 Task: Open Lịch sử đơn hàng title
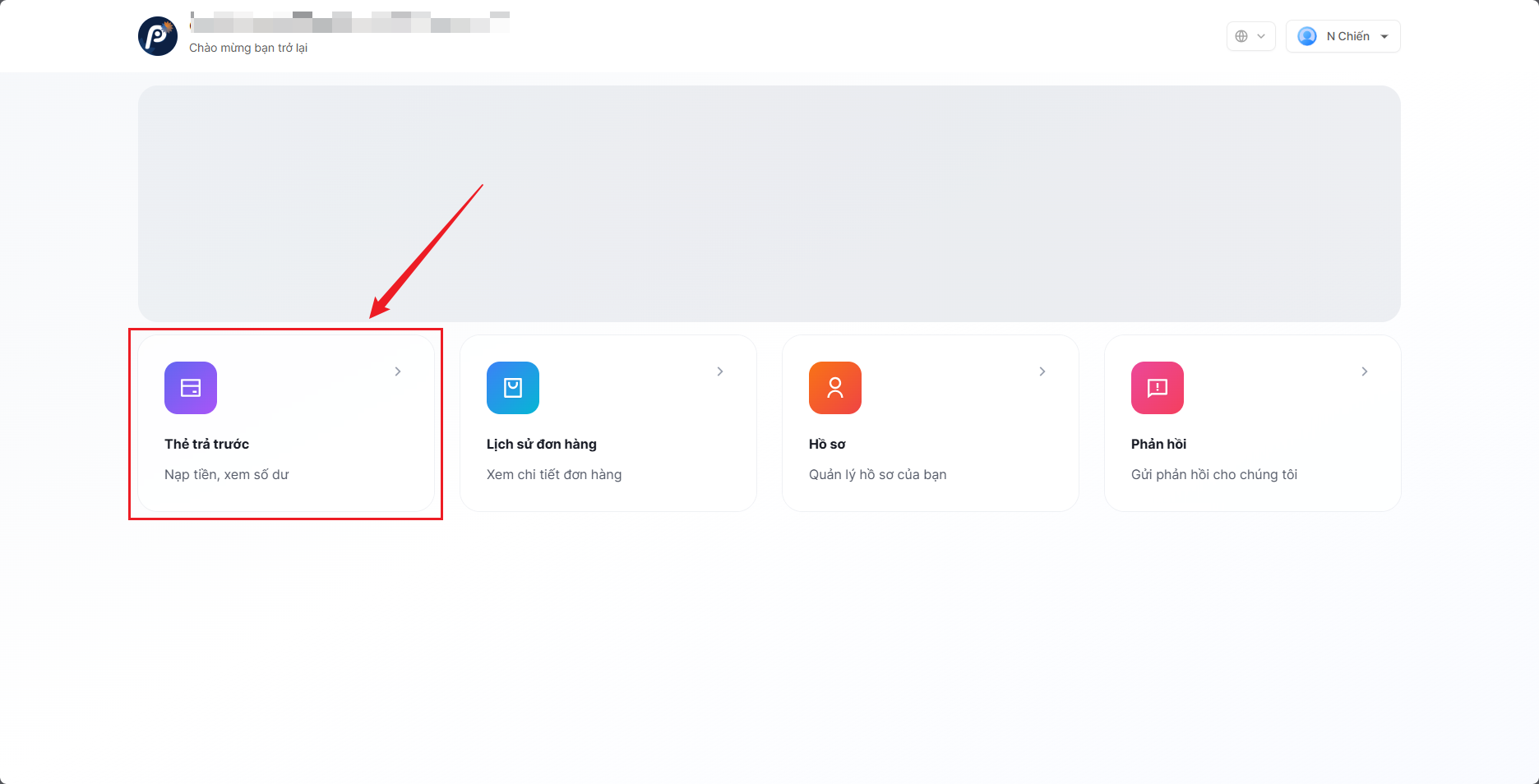pos(542,444)
